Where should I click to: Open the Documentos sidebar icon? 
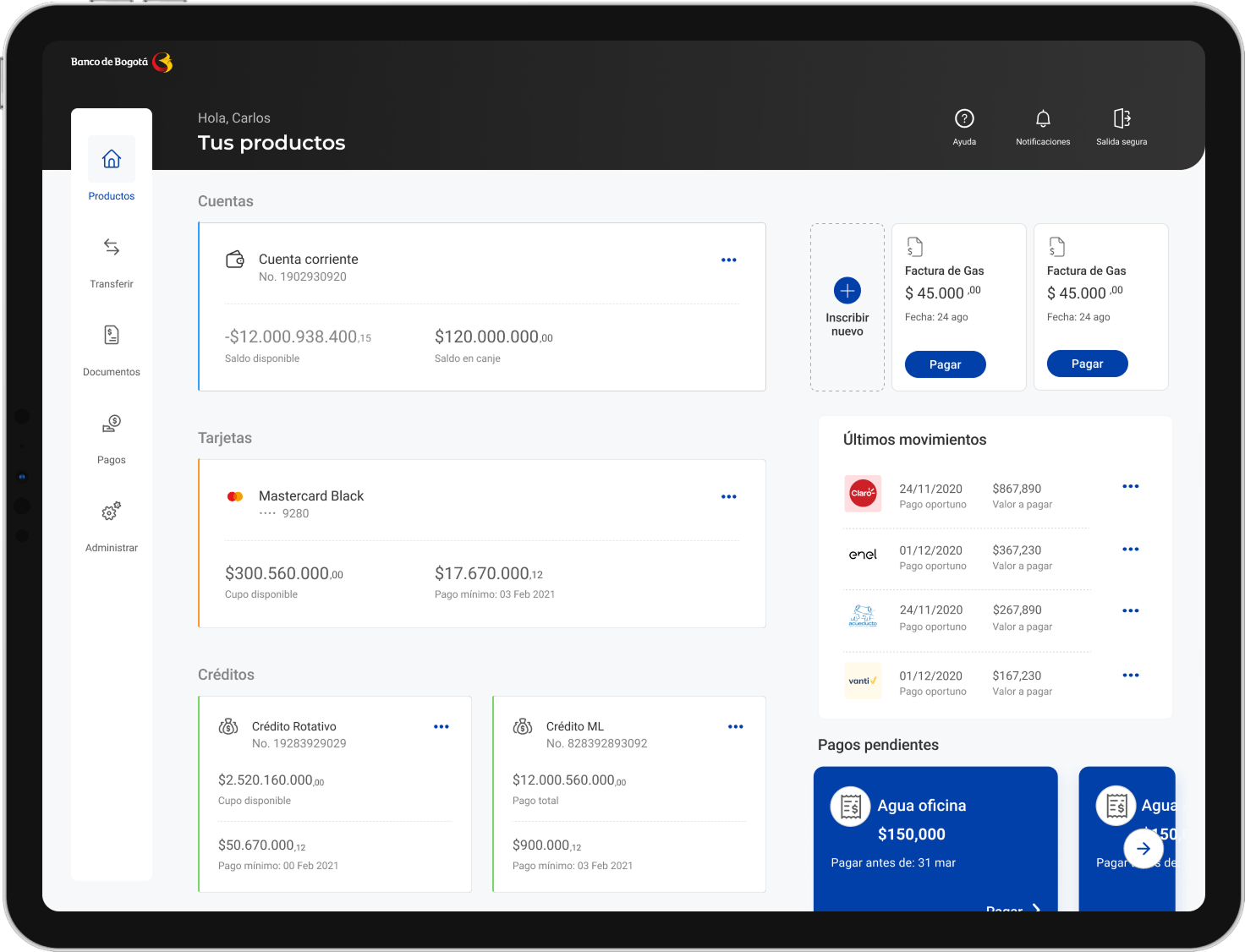112,336
